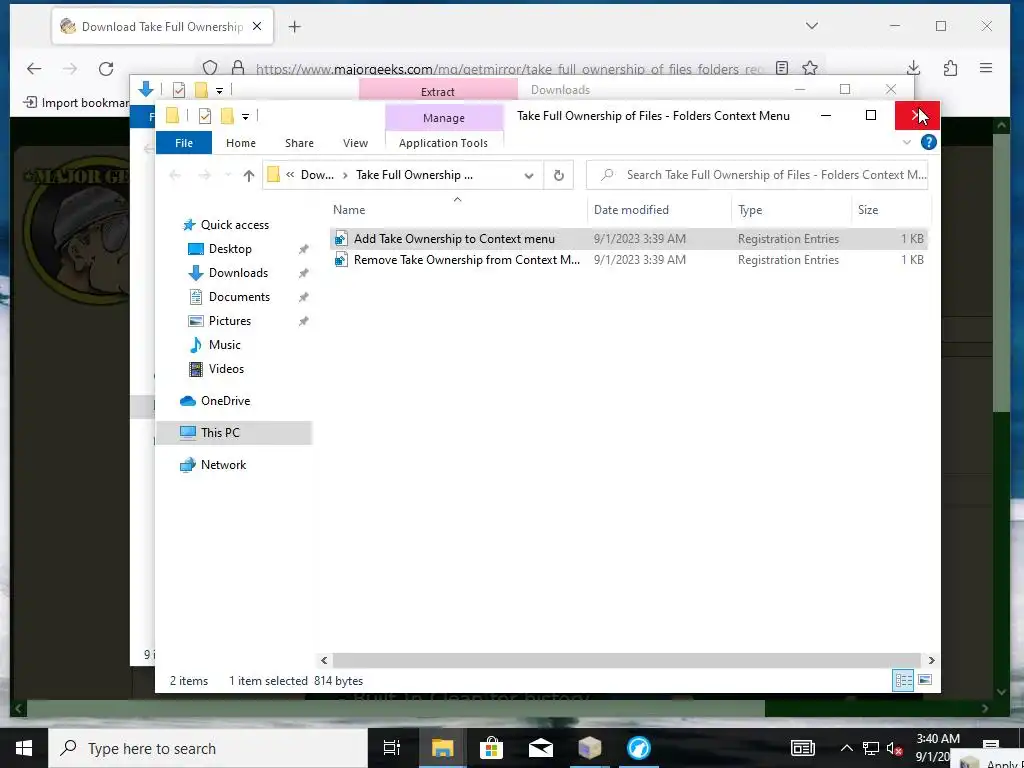Open Firefox application hamburger menu
The height and width of the screenshot is (768, 1024).
point(986,68)
